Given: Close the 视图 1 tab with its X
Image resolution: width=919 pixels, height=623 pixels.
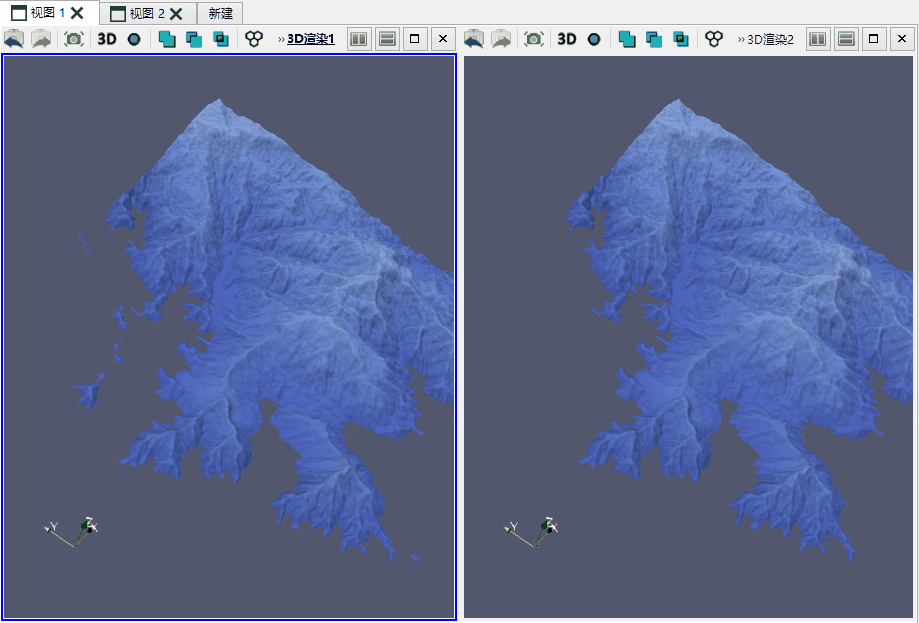Looking at the screenshot, I should pos(77,13).
